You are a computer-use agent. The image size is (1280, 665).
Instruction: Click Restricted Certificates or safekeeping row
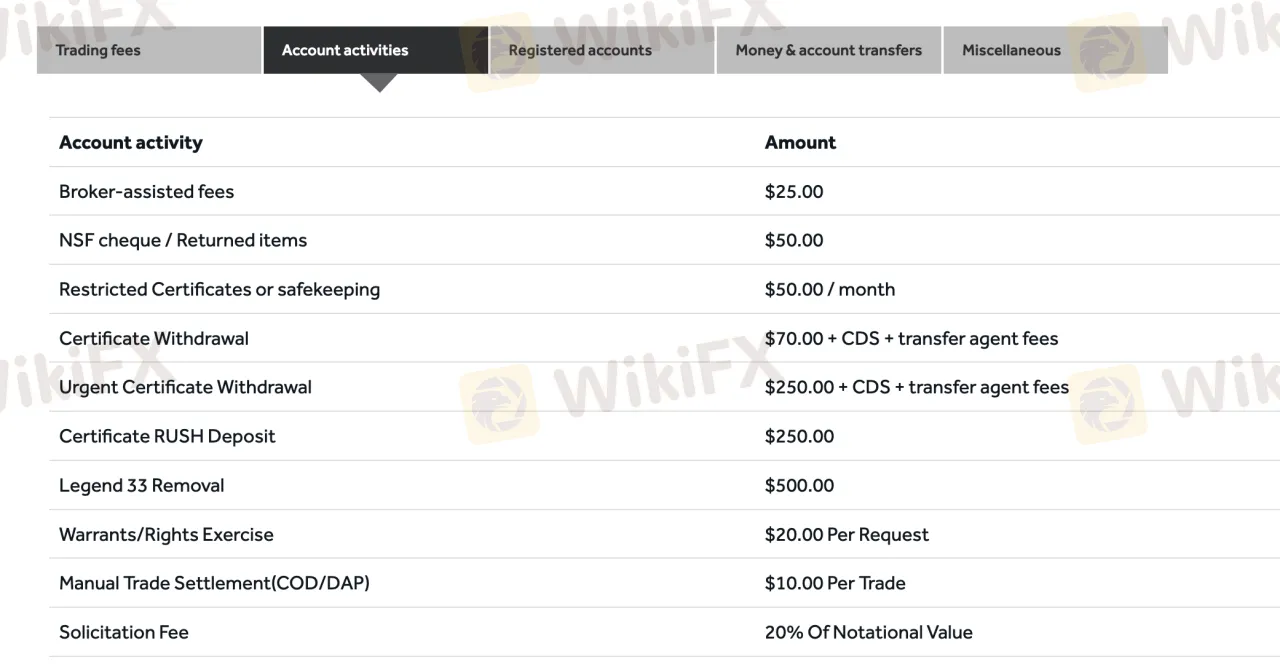pos(664,289)
